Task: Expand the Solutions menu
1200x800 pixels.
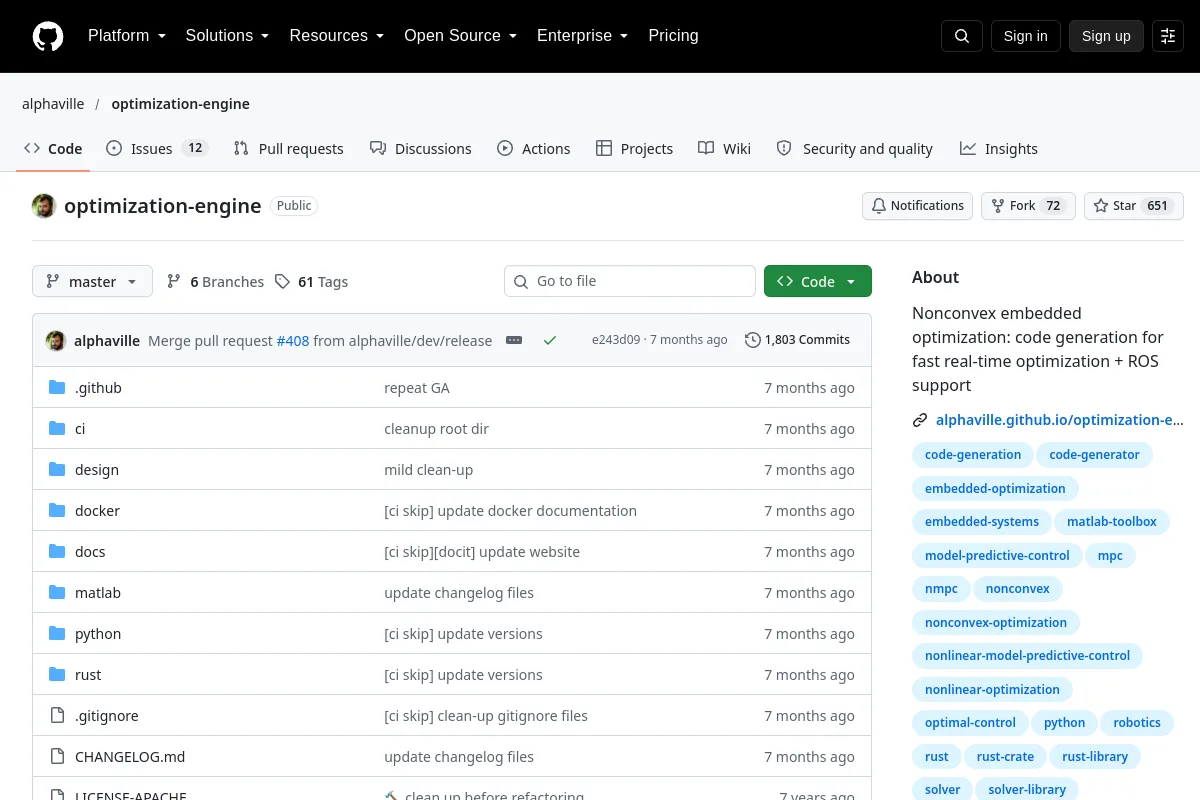Action: pos(227,36)
